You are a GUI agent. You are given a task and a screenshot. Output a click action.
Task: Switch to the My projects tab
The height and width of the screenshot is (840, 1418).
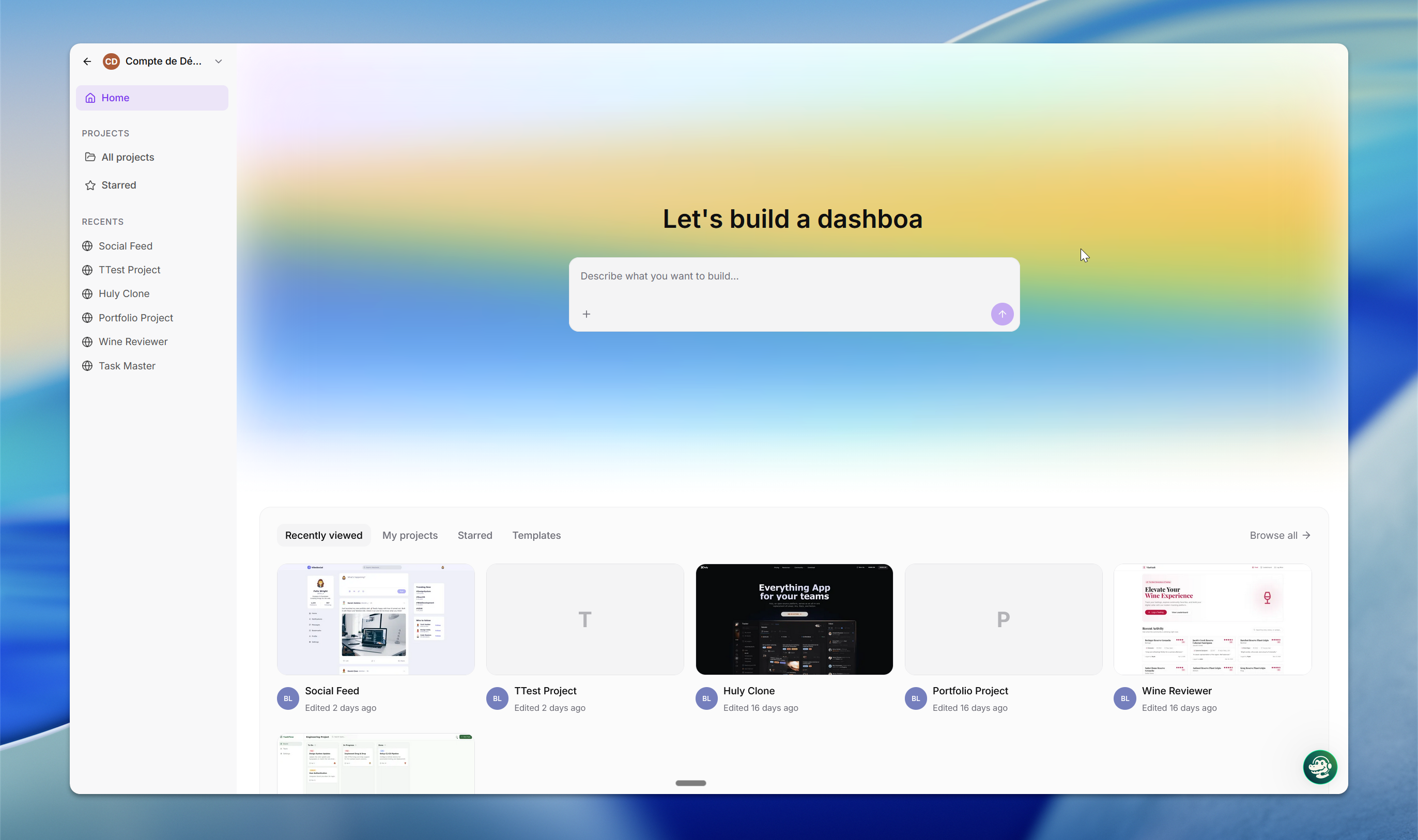(410, 536)
